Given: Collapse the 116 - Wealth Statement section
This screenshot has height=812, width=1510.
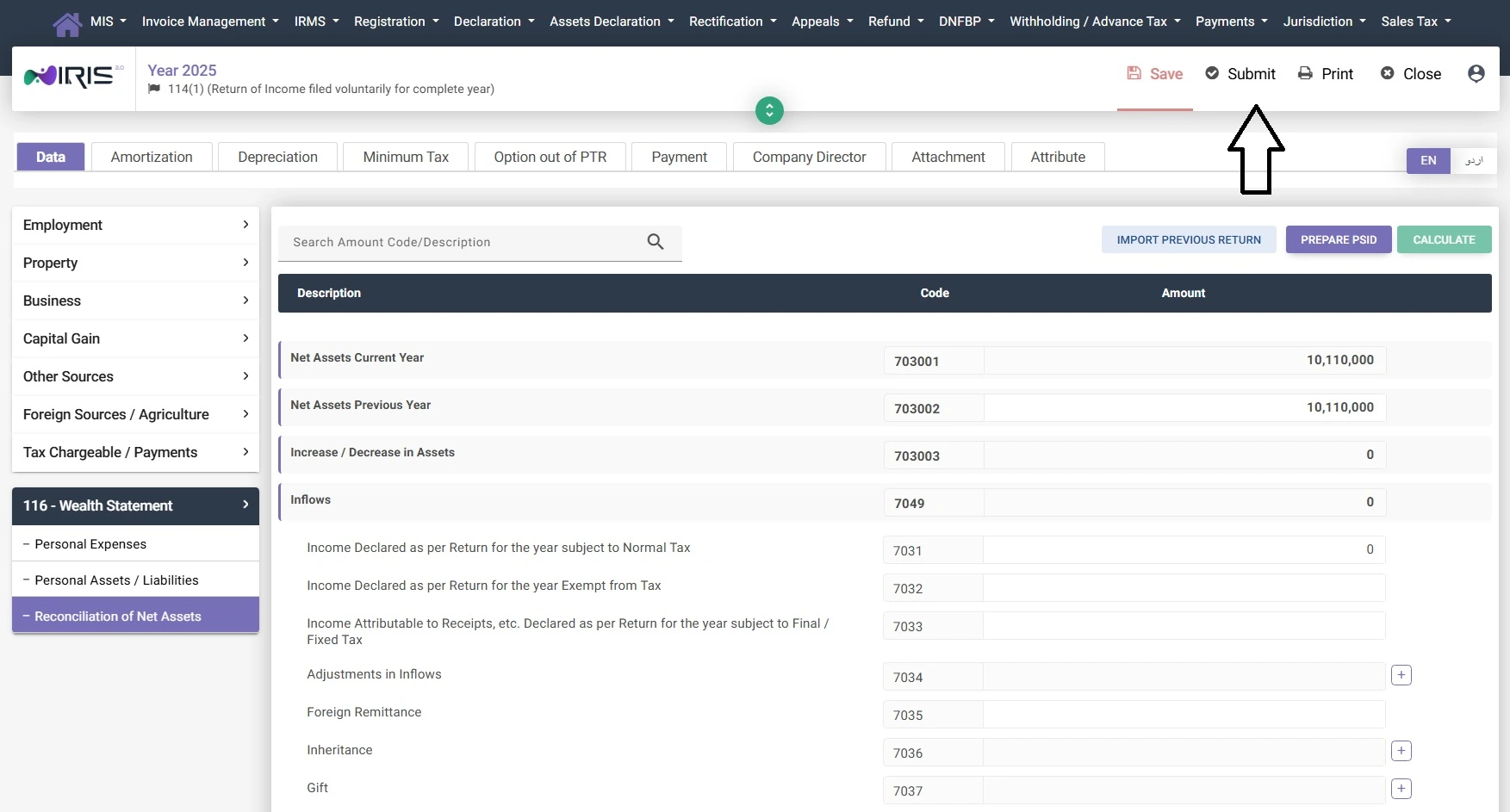Looking at the screenshot, I should point(135,505).
